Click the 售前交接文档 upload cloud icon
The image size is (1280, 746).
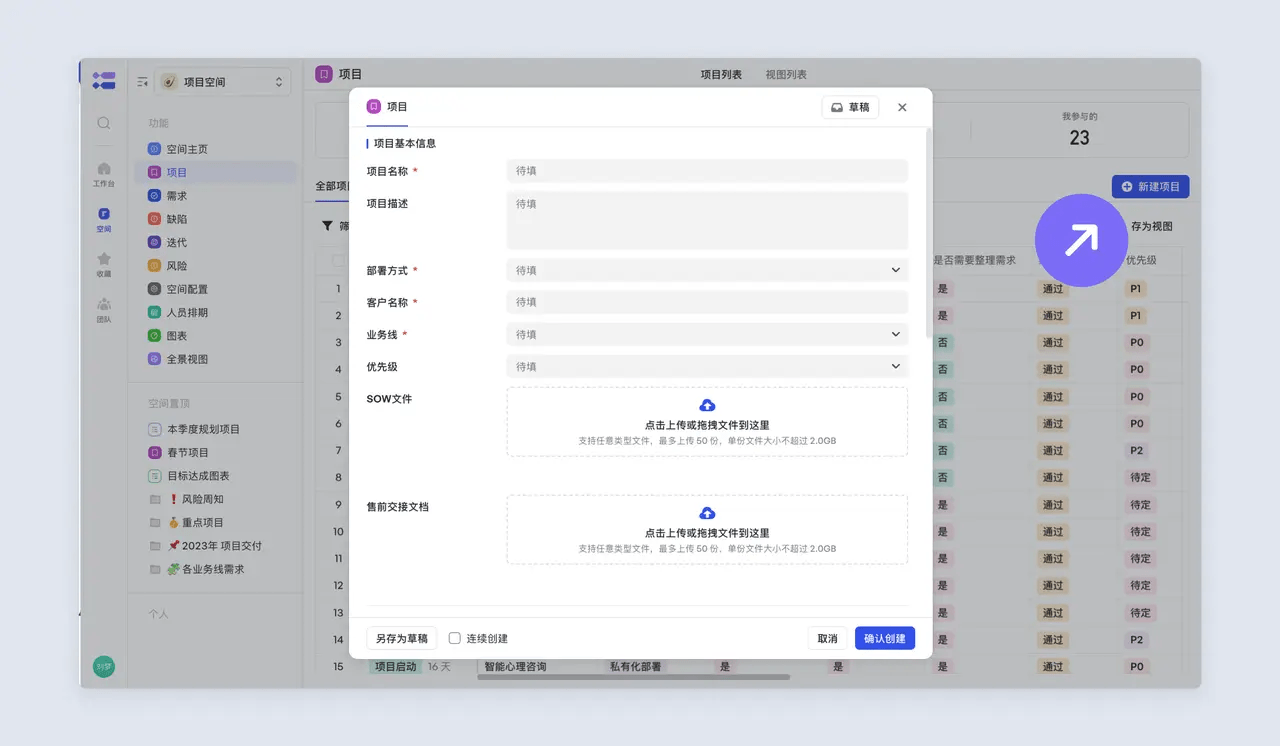(x=707, y=513)
